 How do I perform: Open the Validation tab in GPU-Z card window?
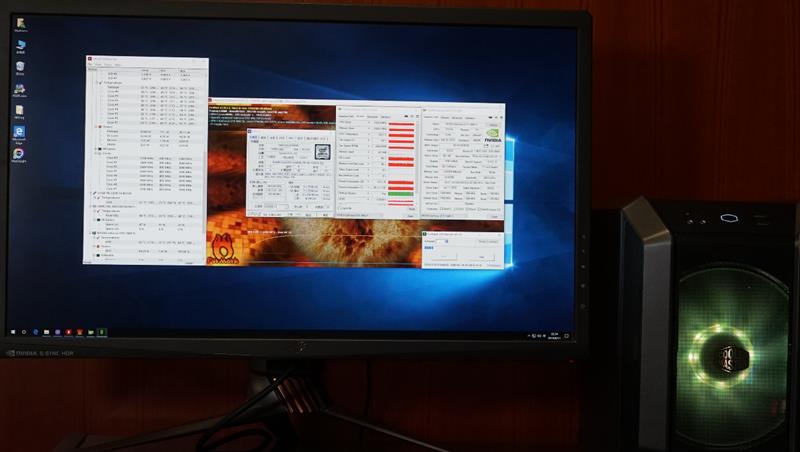(469, 117)
